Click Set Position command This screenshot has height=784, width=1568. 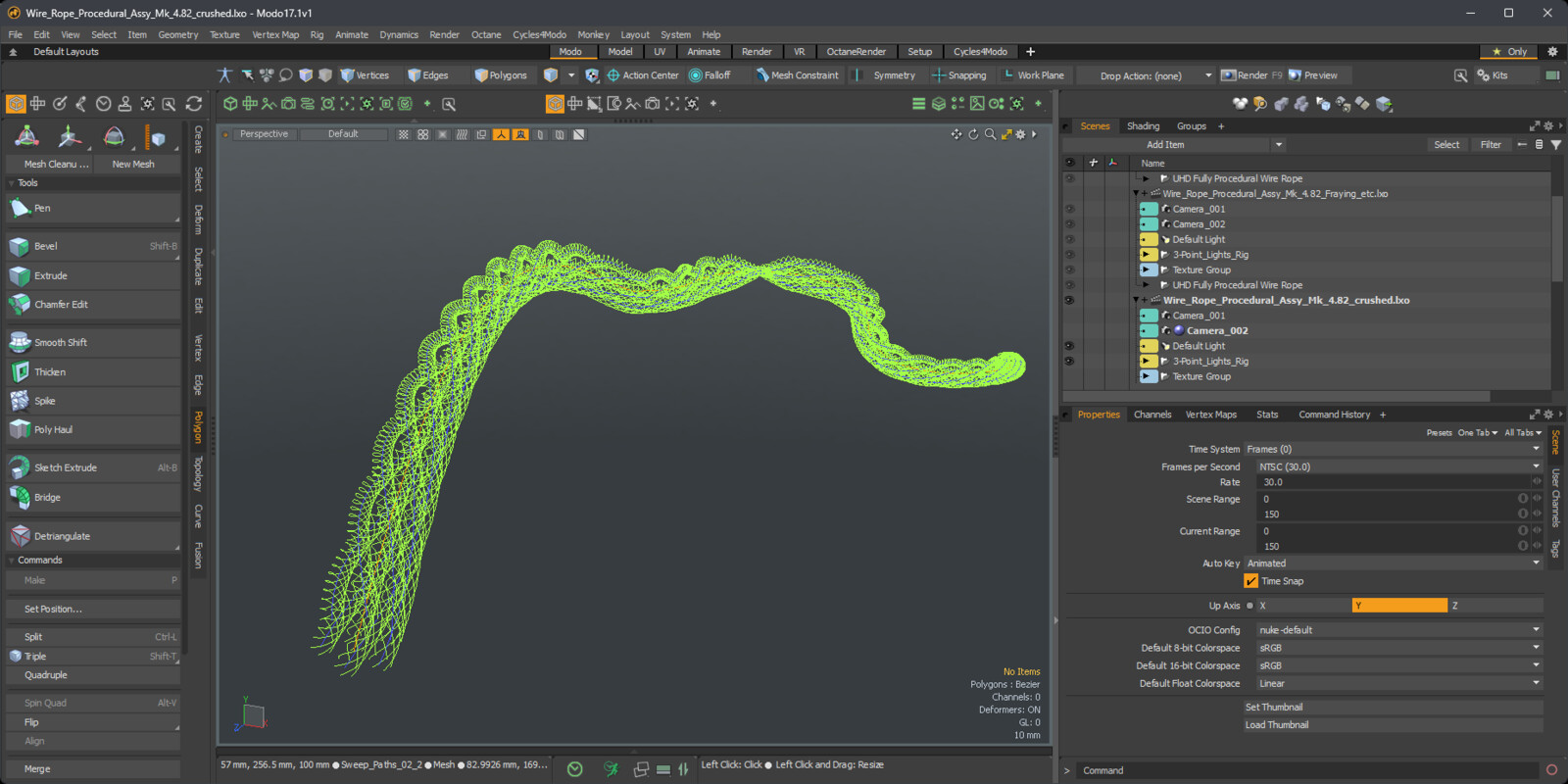click(93, 609)
